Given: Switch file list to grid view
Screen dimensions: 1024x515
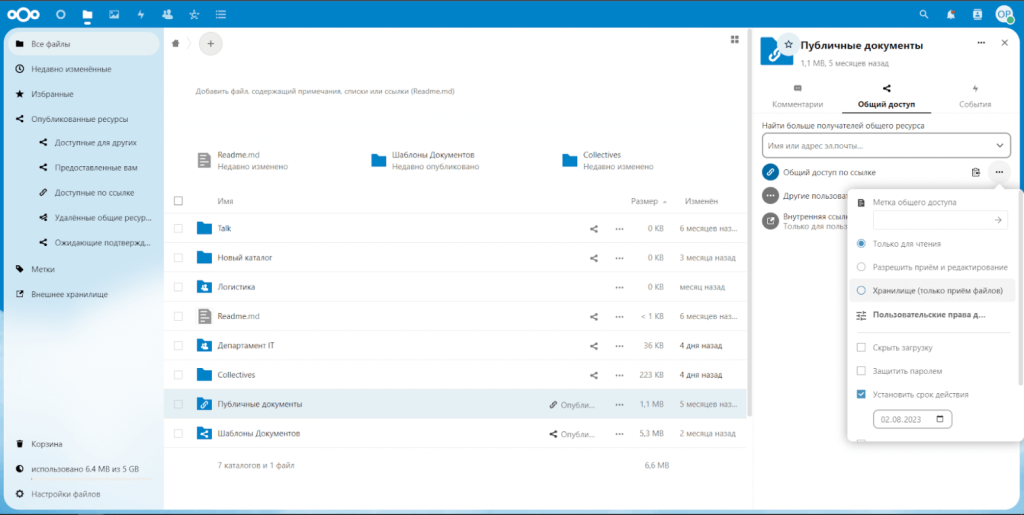Looking at the screenshot, I should click(x=735, y=40).
